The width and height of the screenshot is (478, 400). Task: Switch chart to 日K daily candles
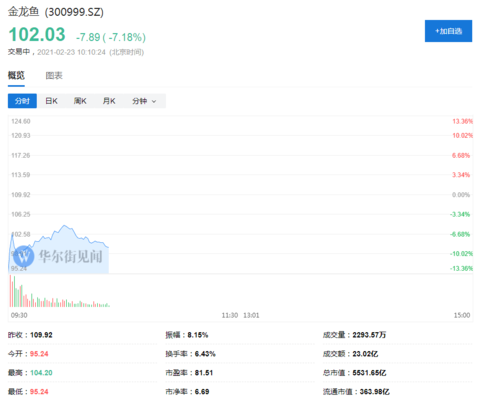click(x=52, y=101)
